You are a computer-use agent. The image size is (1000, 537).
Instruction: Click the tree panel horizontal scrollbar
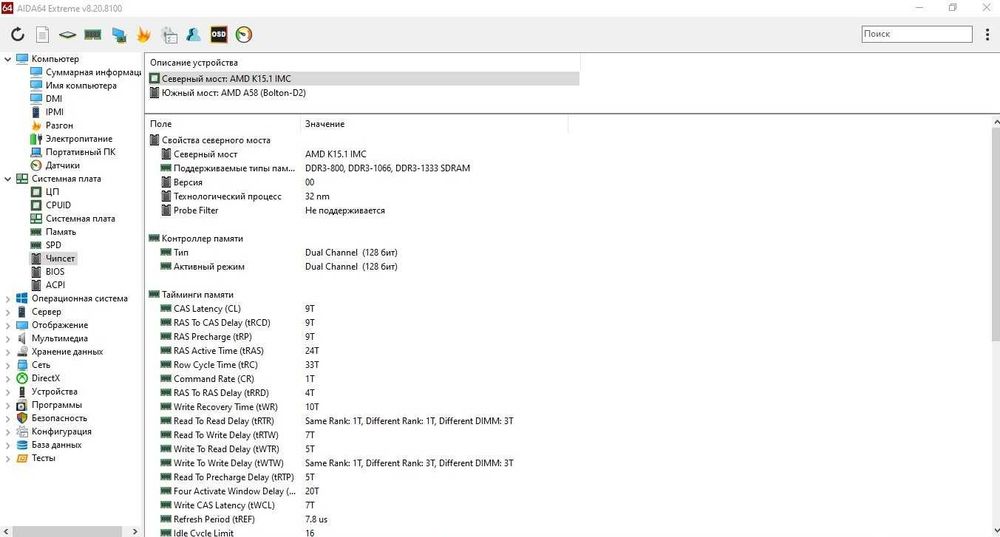pyautogui.click(x=67, y=531)
